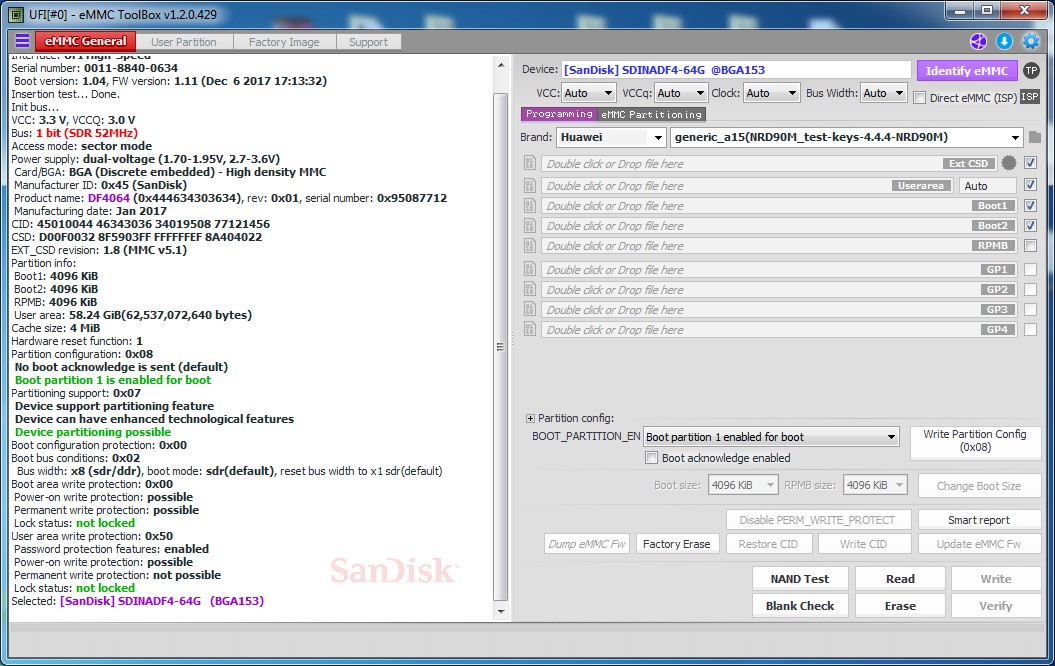
Task: Click the file icon for the RPMB row
Action: coord(530,246)
